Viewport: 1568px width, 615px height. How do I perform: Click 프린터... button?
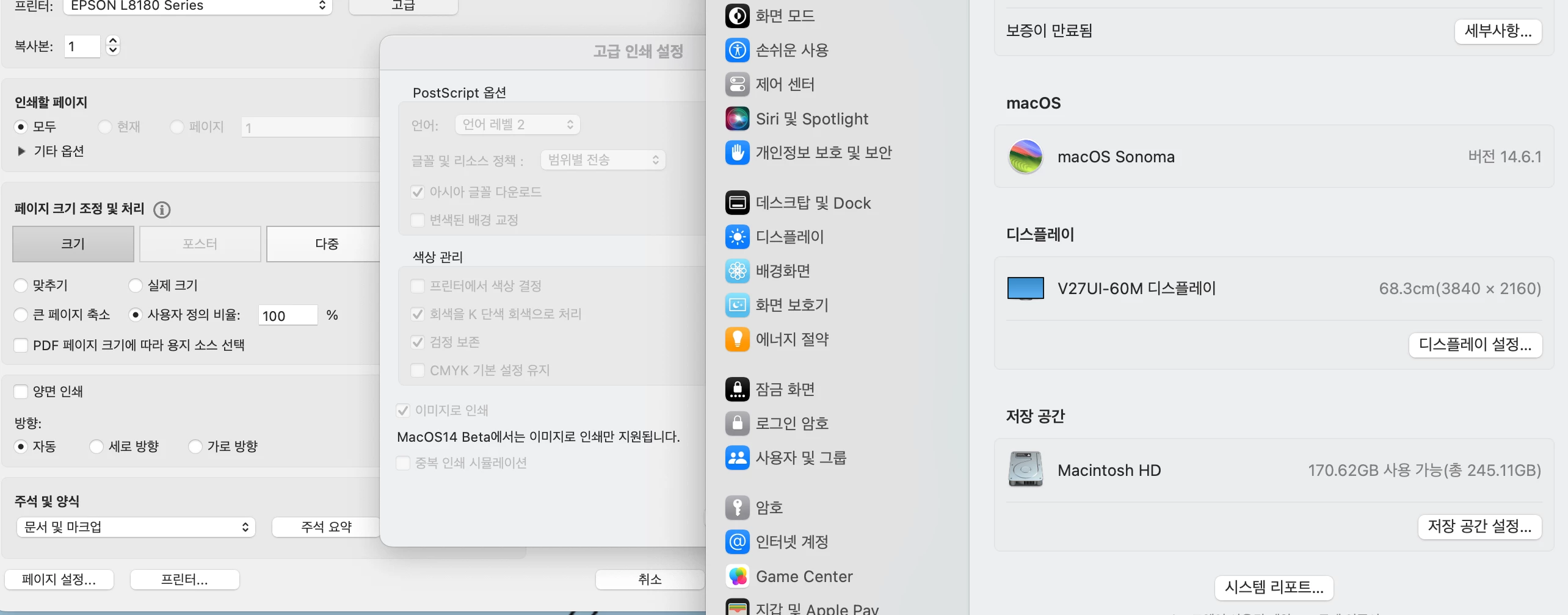pos(184,580)
